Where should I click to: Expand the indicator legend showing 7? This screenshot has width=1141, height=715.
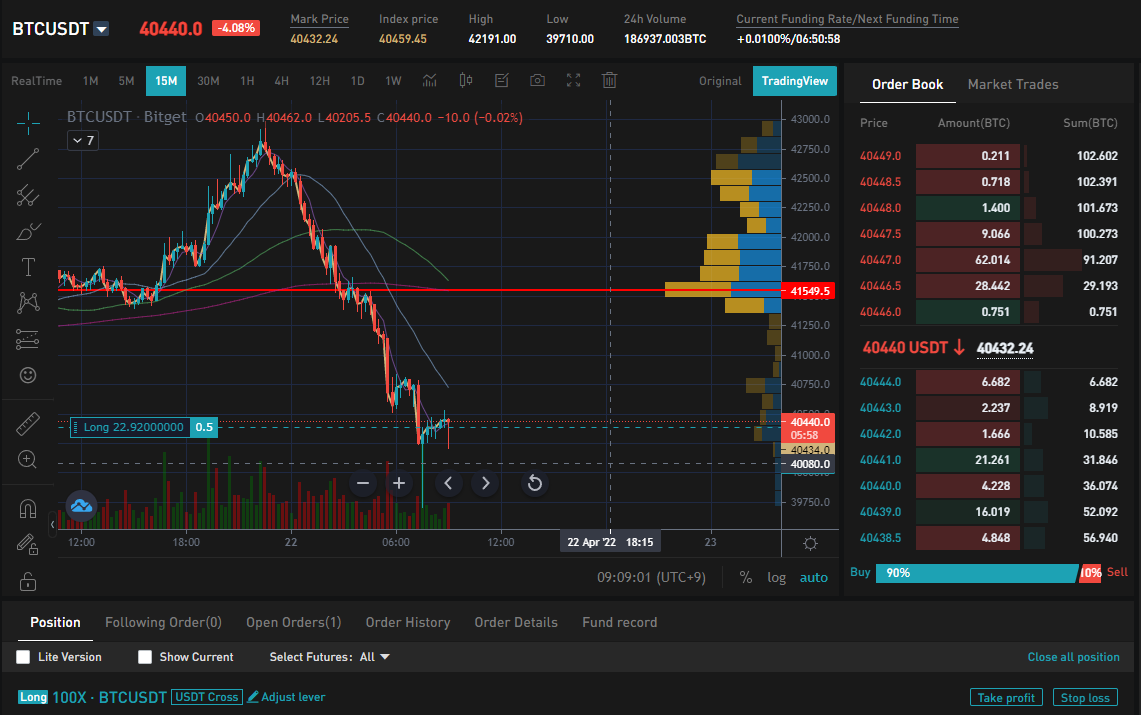click(83, 140)
